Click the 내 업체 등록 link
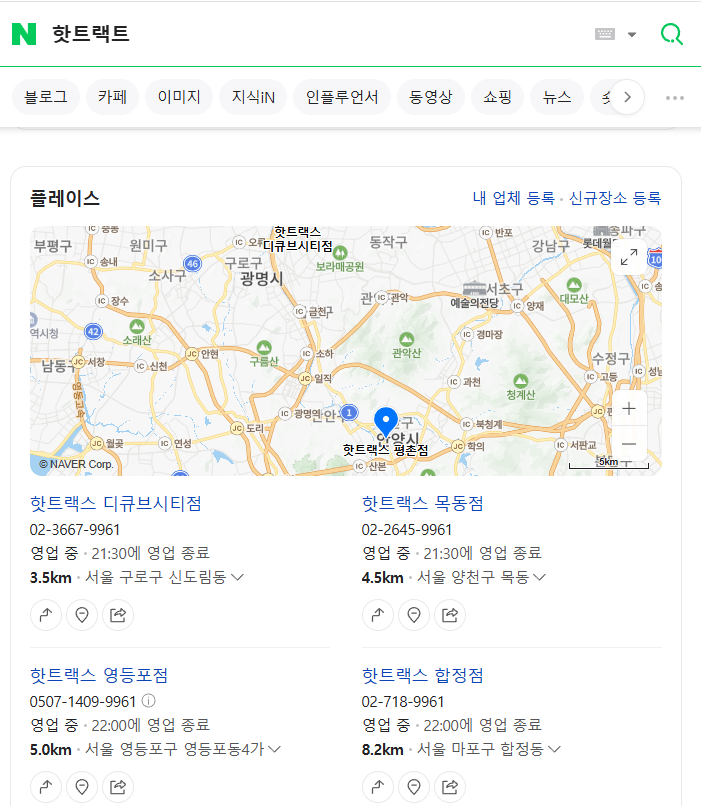701x806 pixels. 513,198
